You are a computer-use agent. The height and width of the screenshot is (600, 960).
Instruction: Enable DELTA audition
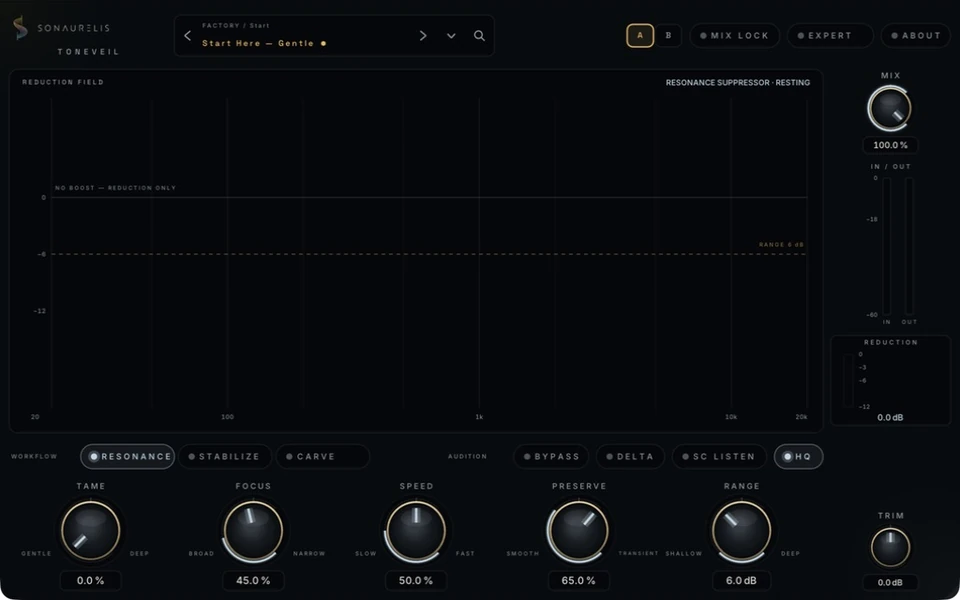tap(630, 456)
